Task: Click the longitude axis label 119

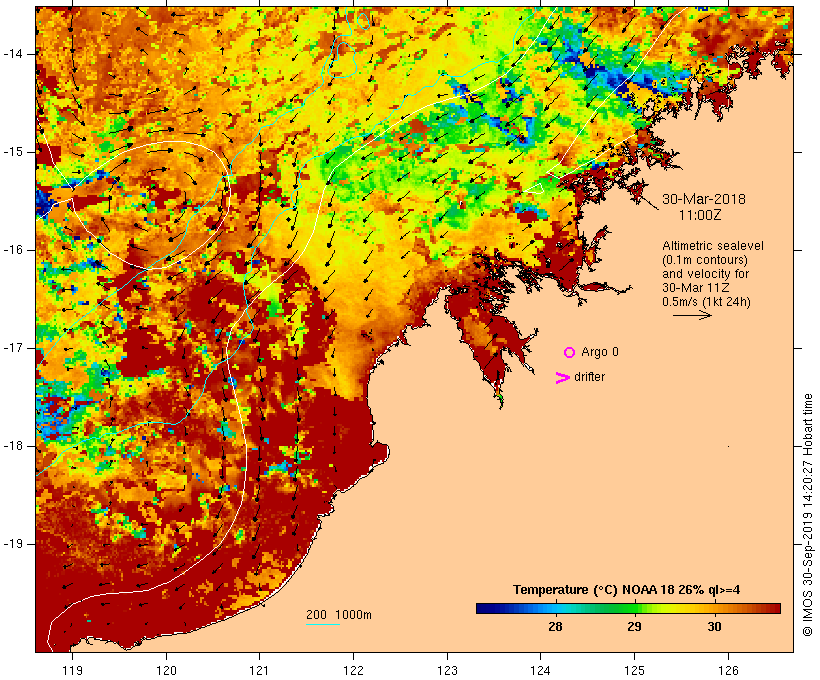Action: tap(72, 670)
